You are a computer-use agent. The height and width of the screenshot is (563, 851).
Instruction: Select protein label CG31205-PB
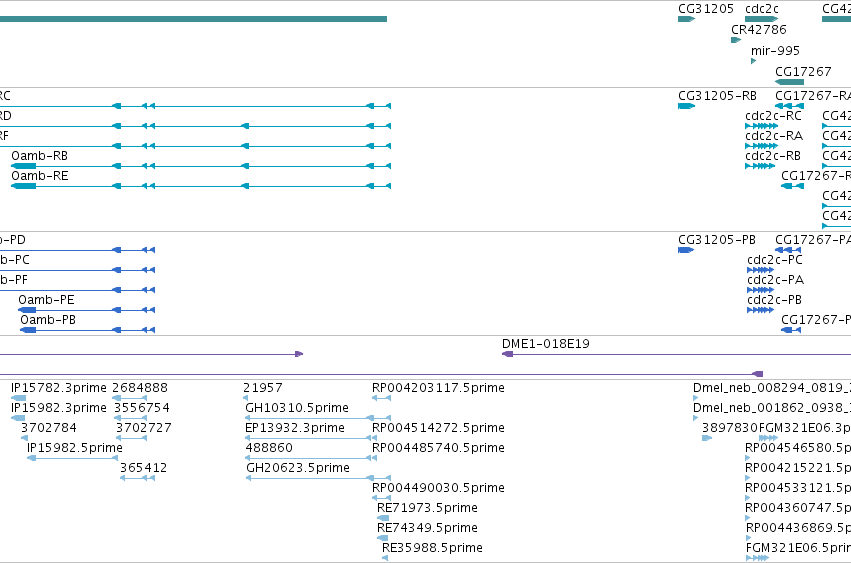[x=716, y=239]
